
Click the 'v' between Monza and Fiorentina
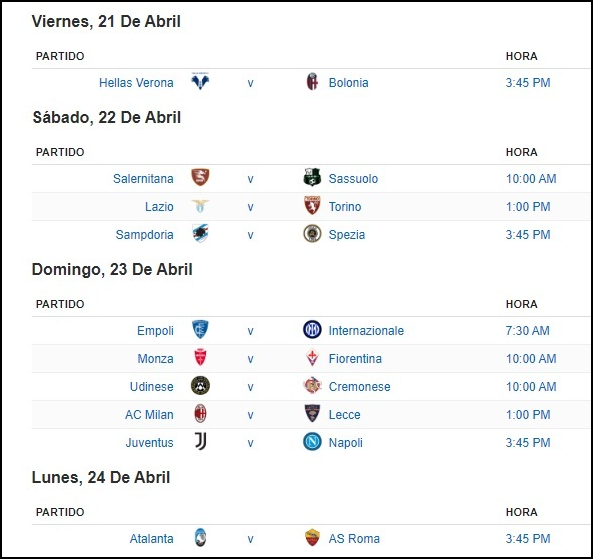coord(250,359)
